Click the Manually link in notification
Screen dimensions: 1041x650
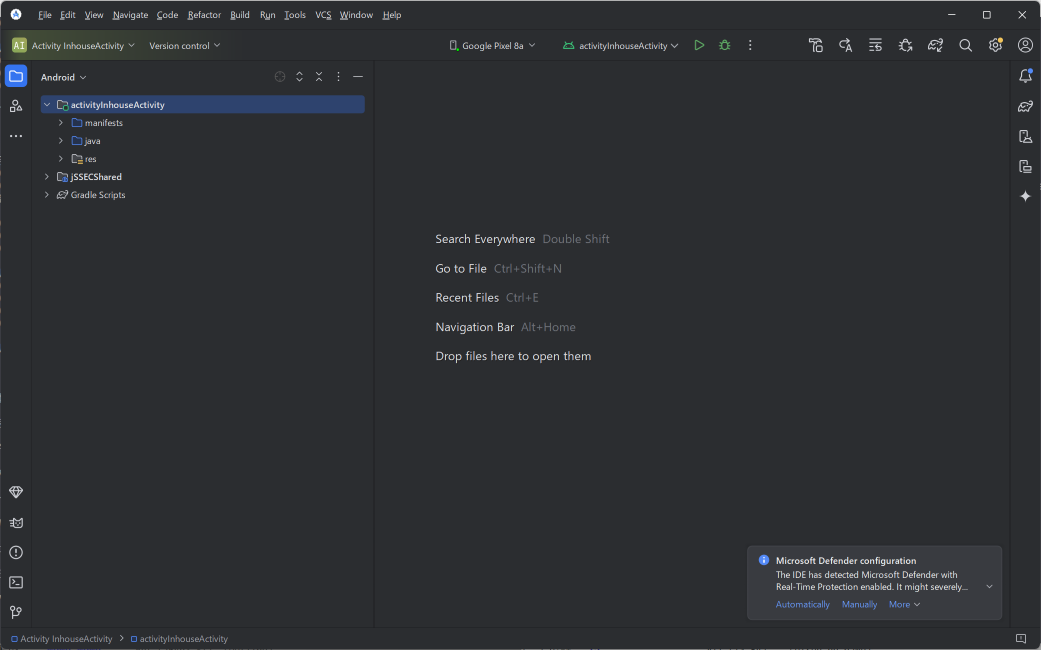point(859,604)
